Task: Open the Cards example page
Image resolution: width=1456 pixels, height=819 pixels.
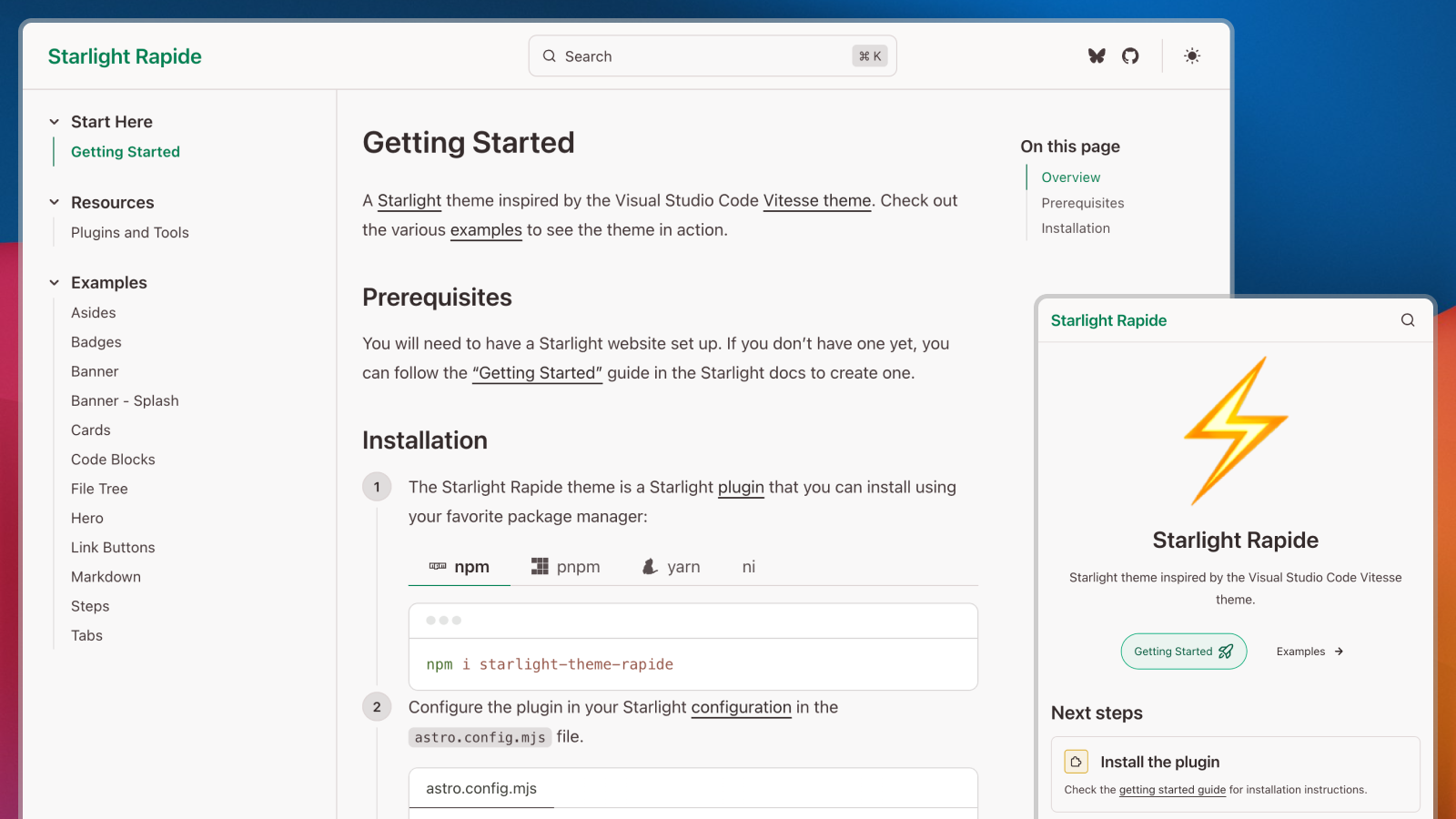Action: click(91, 430)
